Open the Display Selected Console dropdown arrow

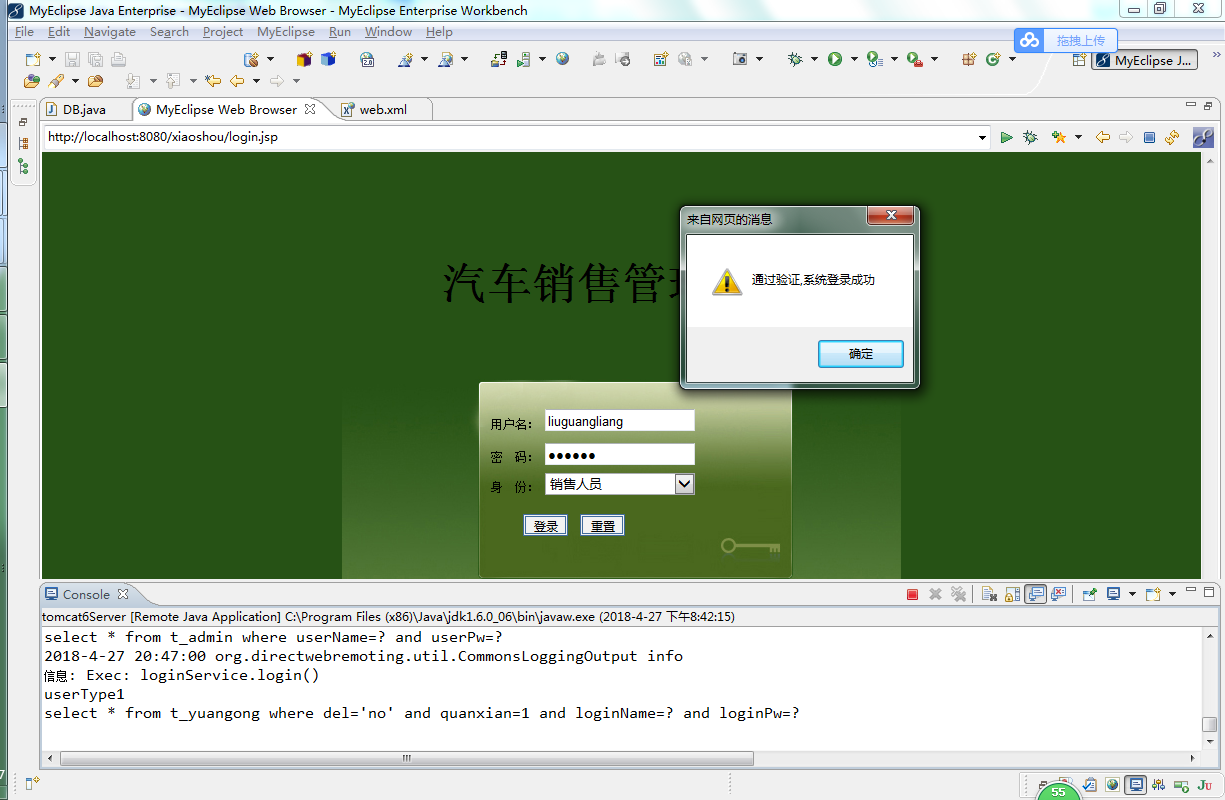pyautogui.click(x=1132, y=594)
